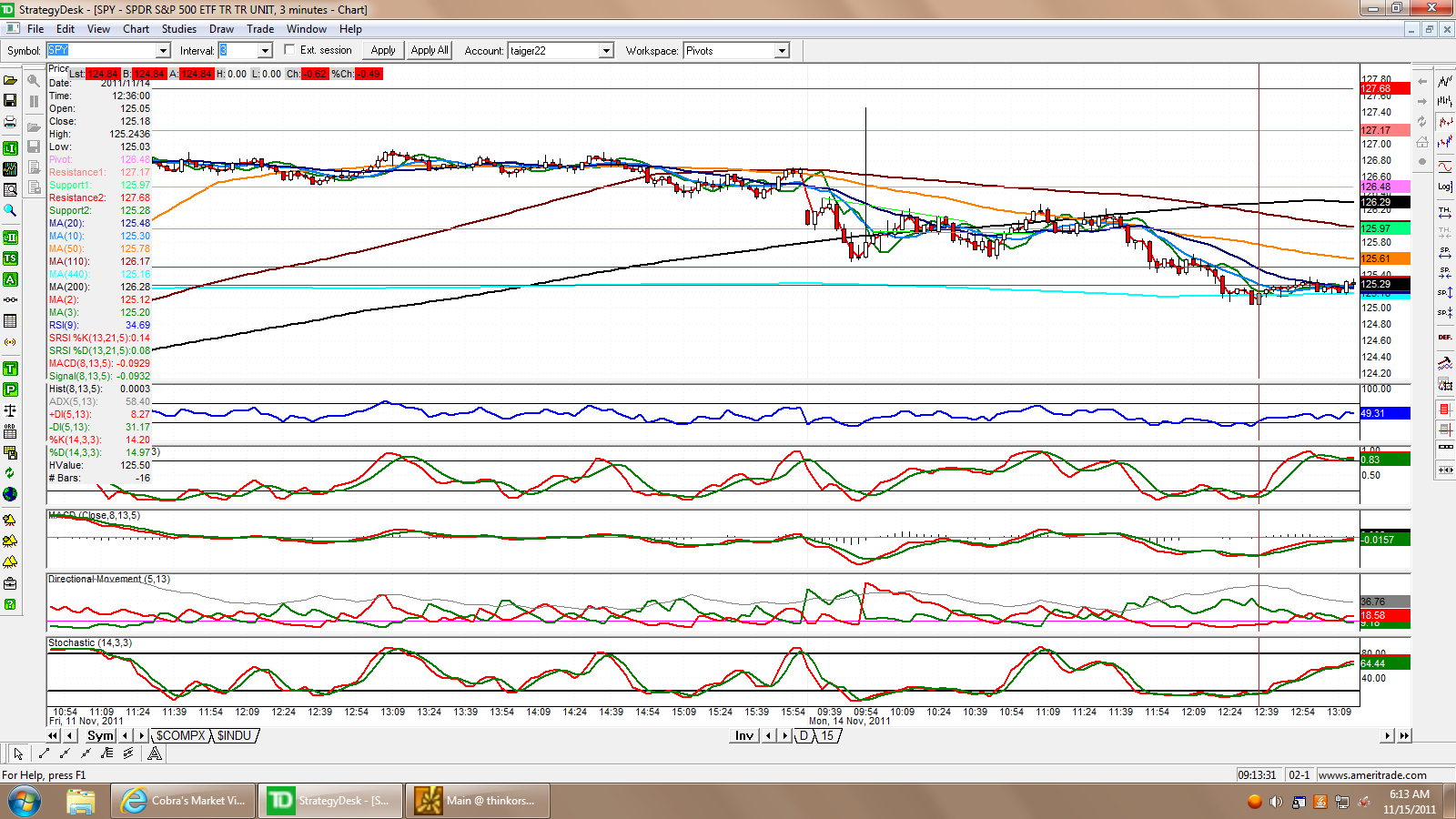1456x819 pixels.
Task: Click the Interval input field
Action: coord(238,51)
